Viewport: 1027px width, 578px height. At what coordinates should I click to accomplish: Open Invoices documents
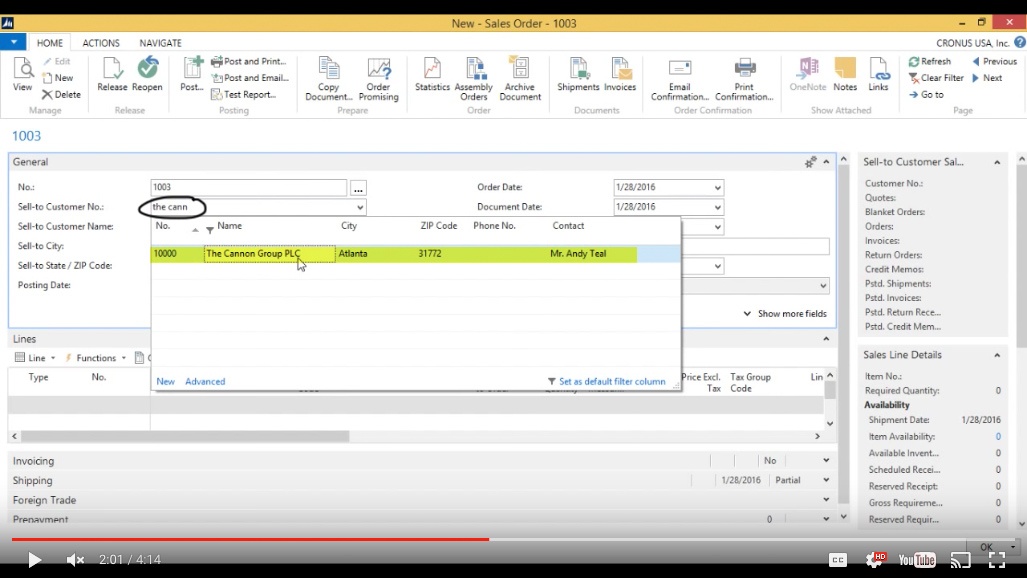[620, 75]
